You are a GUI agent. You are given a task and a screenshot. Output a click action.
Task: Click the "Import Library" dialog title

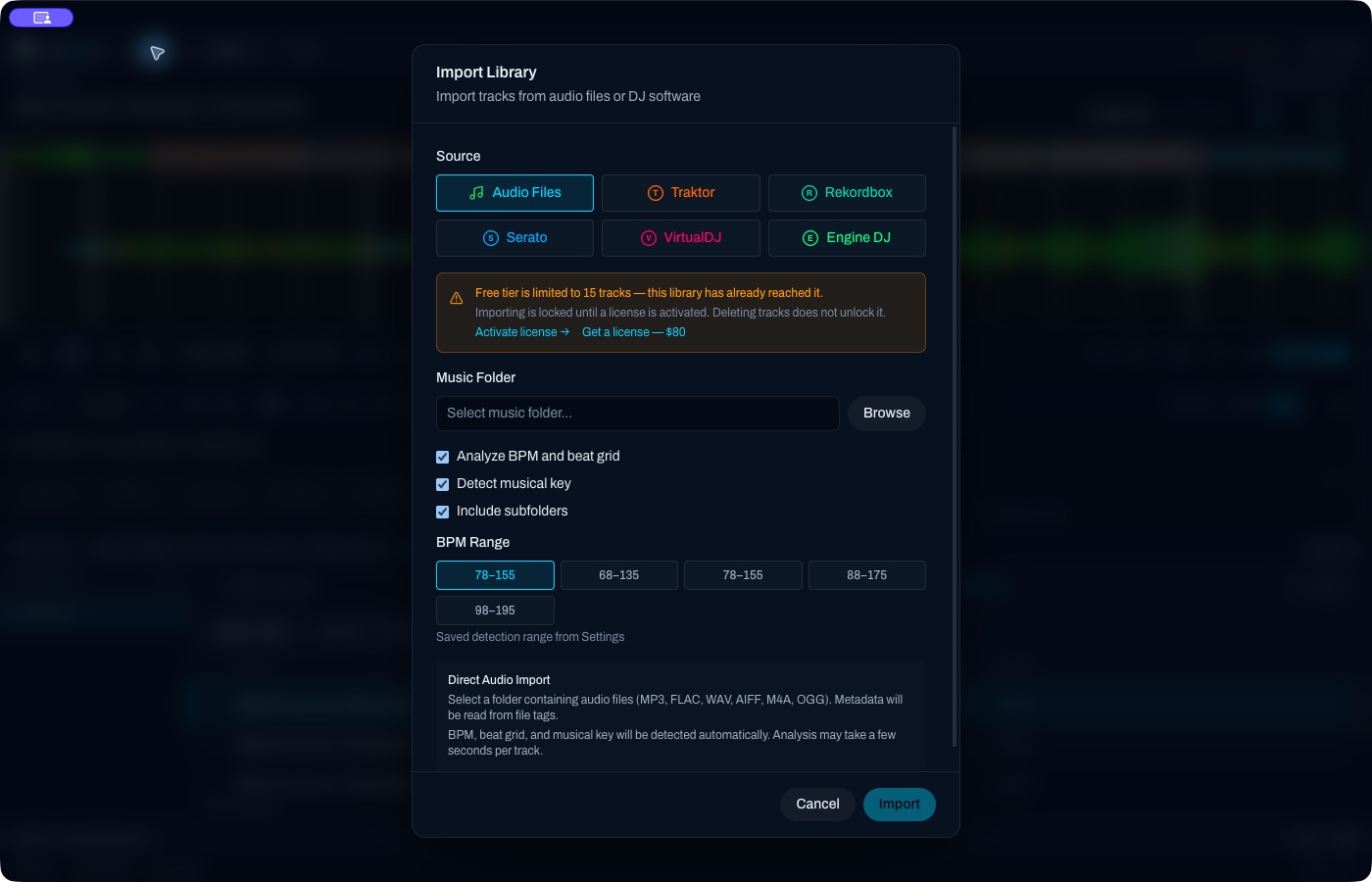[486, 73]
